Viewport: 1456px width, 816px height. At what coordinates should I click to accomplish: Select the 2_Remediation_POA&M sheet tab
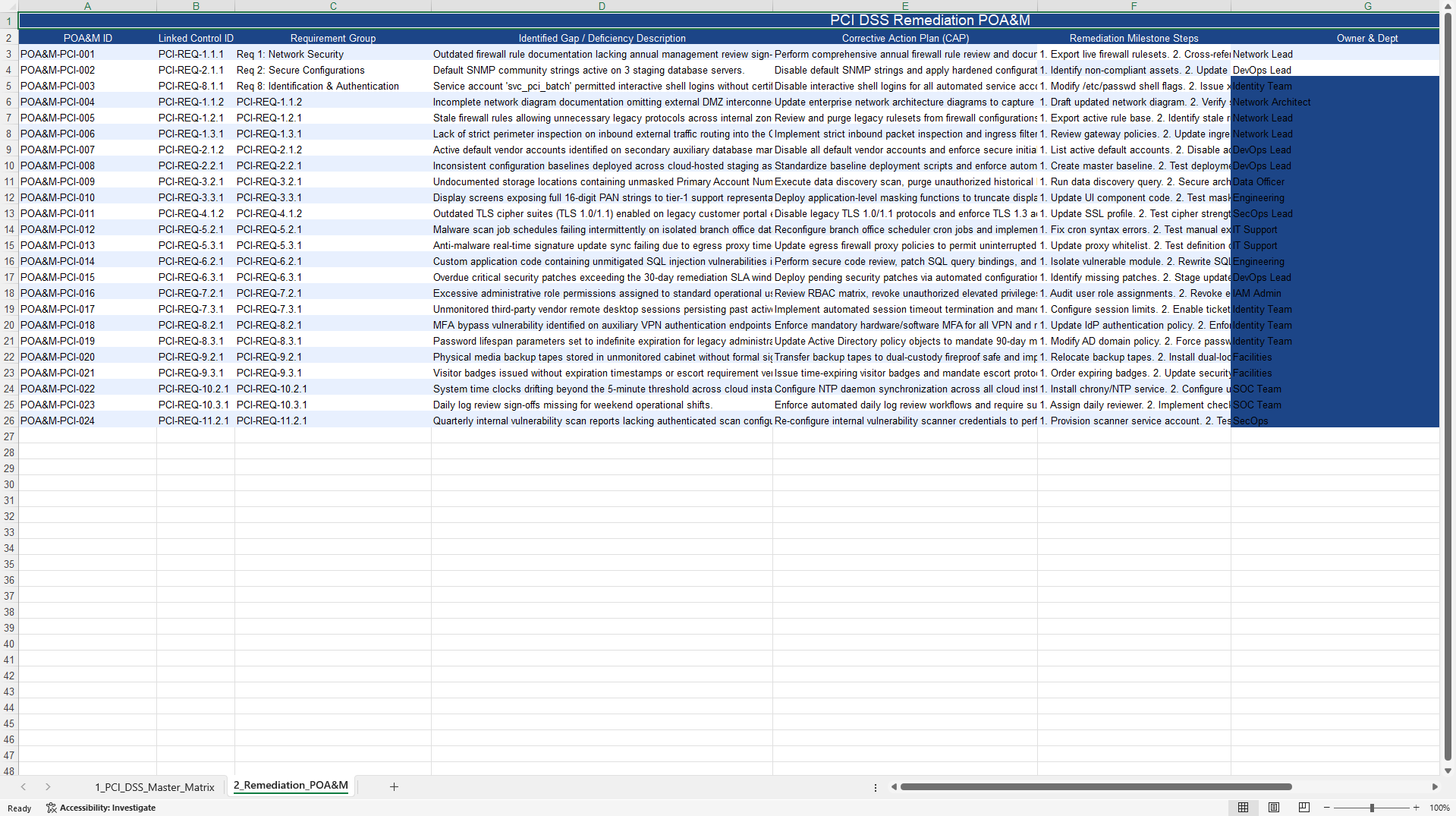pyautogui.click(x=291, y=786)
